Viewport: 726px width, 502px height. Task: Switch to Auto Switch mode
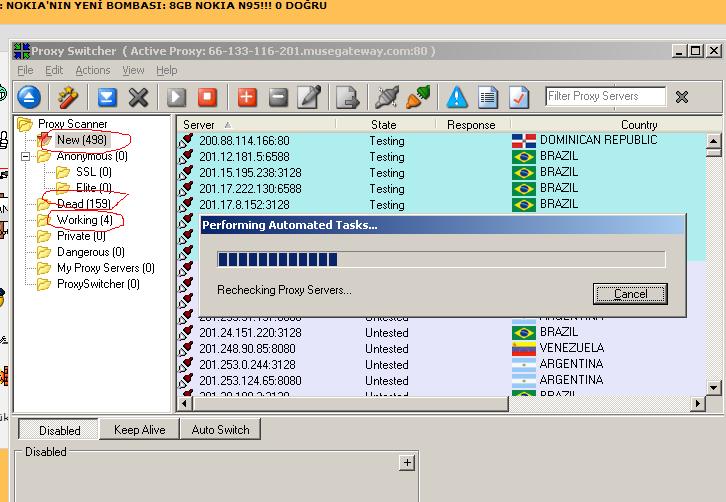220,429
